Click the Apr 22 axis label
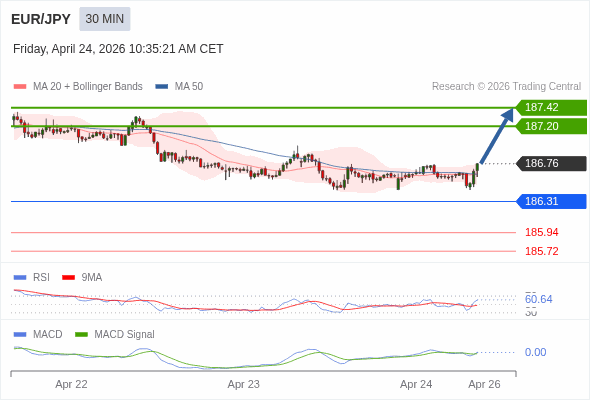The width and height of the screenshot is (590, 400). 71,384
